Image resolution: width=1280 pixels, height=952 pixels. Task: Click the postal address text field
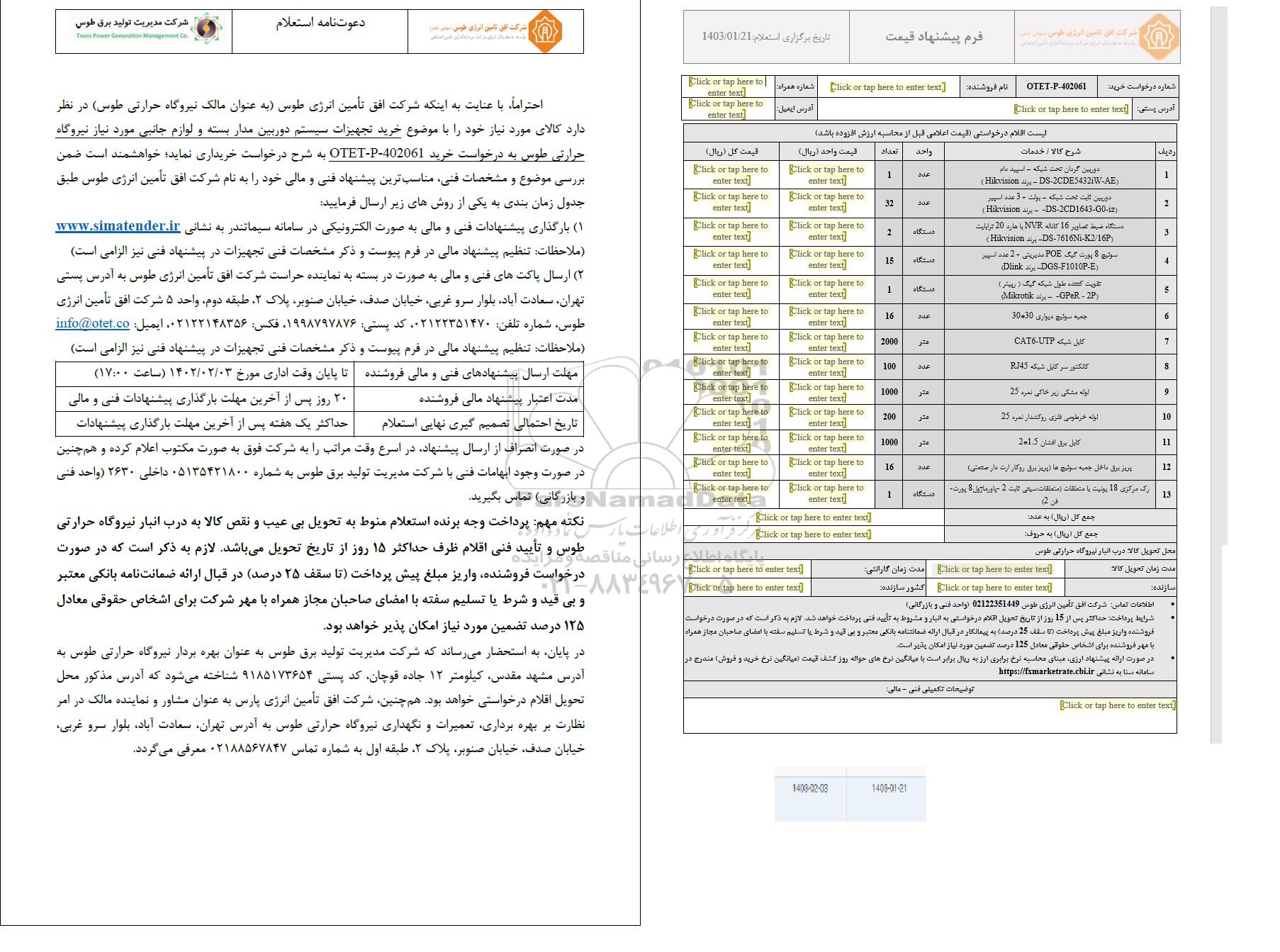pyautogui.click(x=1071, y=109)
